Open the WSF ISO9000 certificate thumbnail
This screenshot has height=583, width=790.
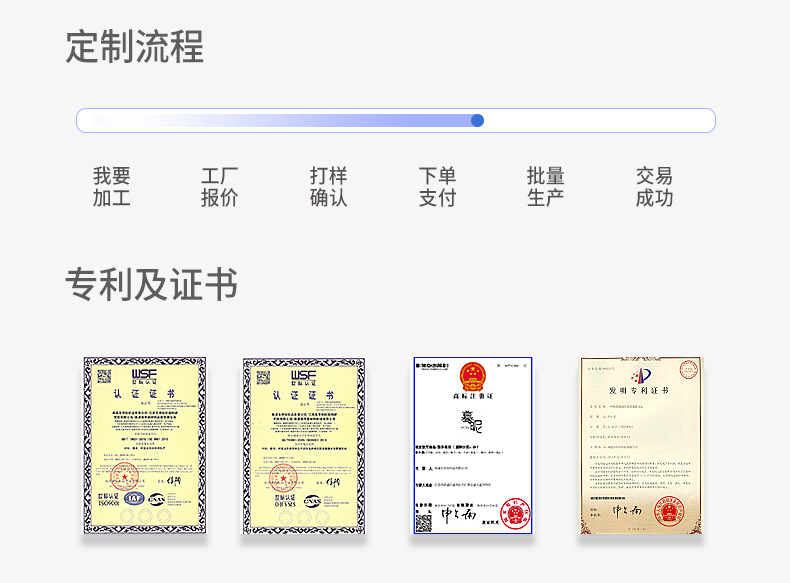click(x=145, y=445)
